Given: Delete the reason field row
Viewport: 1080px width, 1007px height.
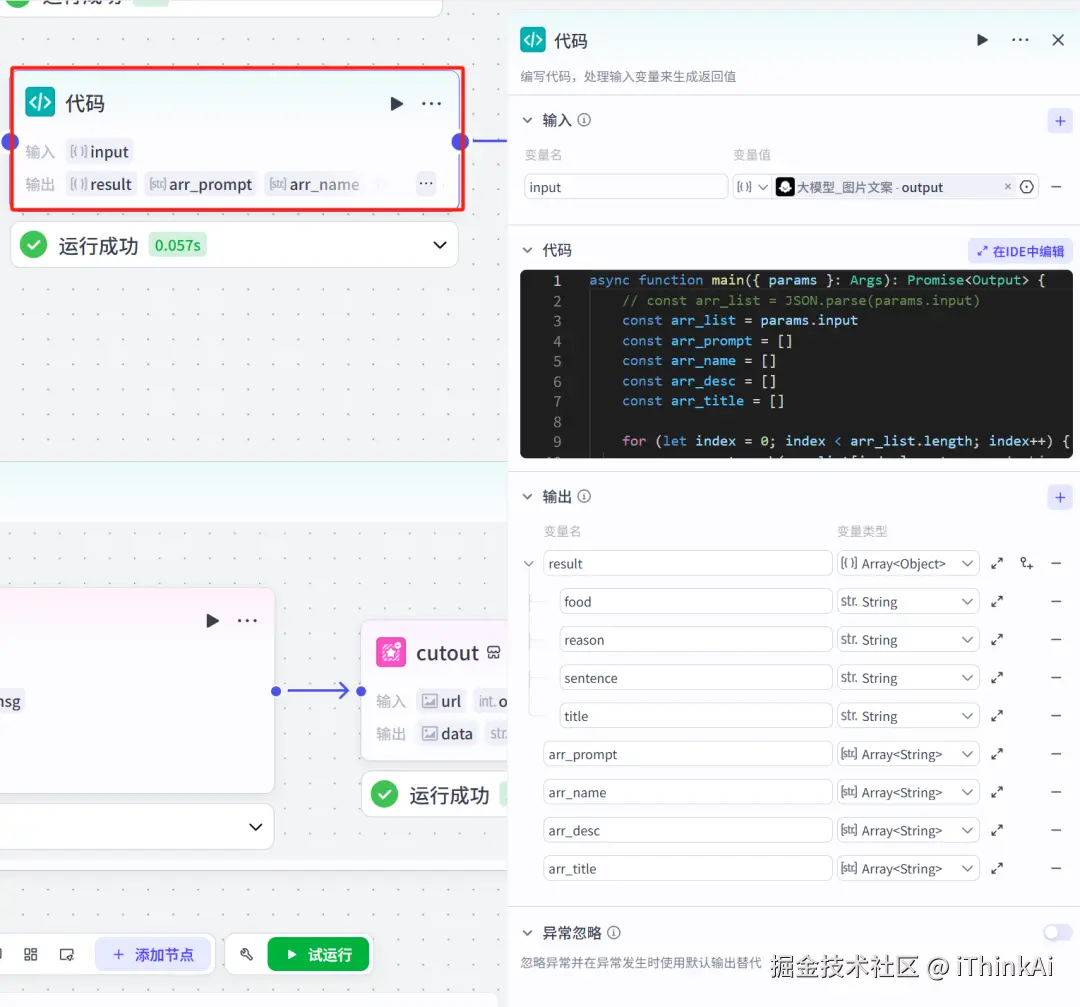Looking at the screenshot, I should pyautogui.click(x=1056, y=640).
